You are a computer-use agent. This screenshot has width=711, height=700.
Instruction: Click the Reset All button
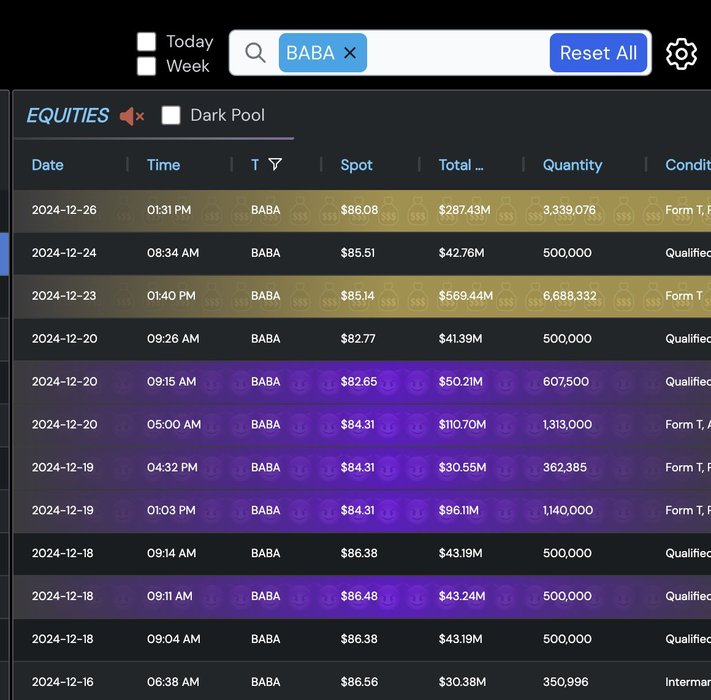598,53
